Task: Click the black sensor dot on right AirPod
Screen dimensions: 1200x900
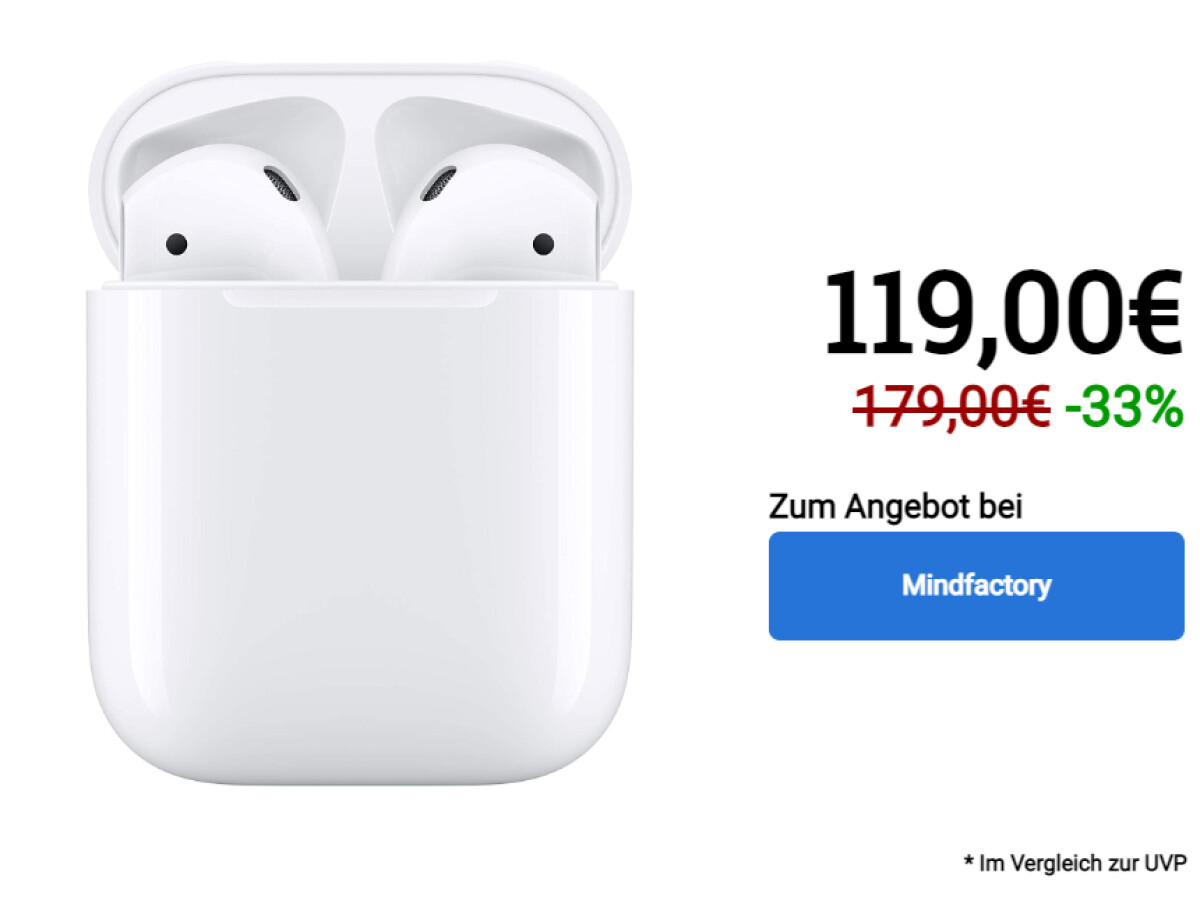Action: (x=543, y=243)
